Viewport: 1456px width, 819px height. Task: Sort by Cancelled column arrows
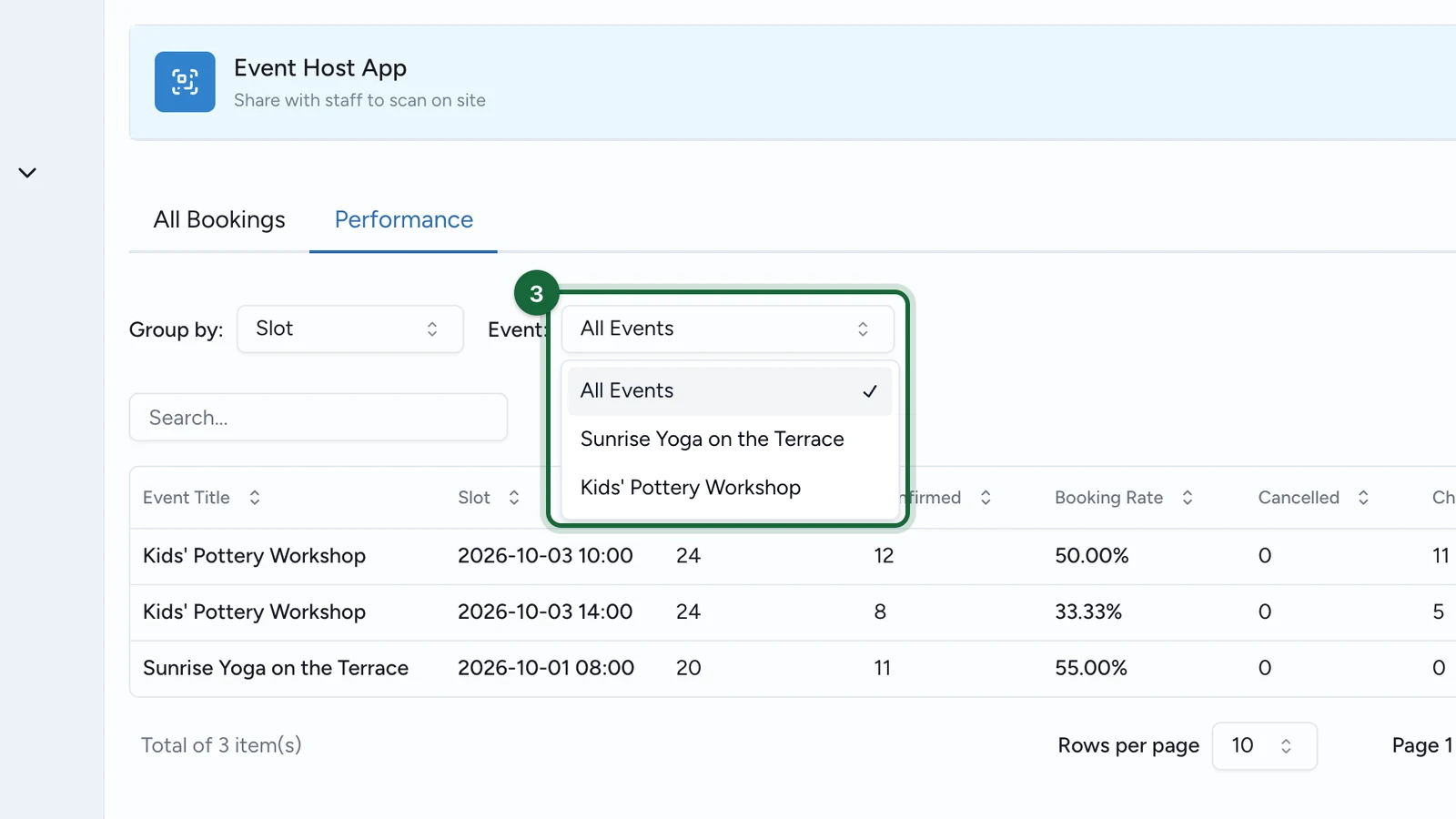click(x=1363, y=498)
